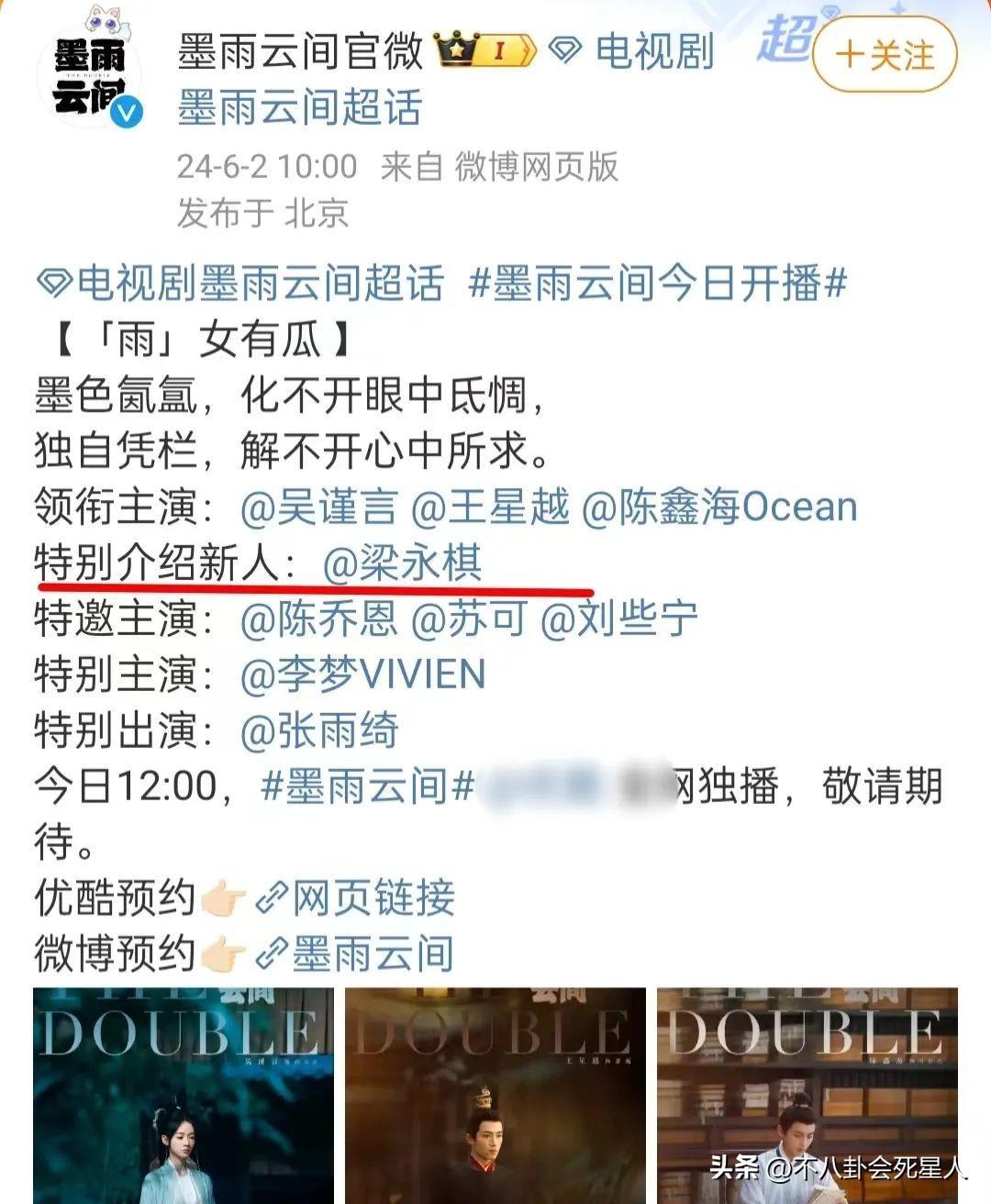View first DOUBLE poster with woman in blue
The height and width of the screenshot is (1204, 991).
(x=183, y=1096)
